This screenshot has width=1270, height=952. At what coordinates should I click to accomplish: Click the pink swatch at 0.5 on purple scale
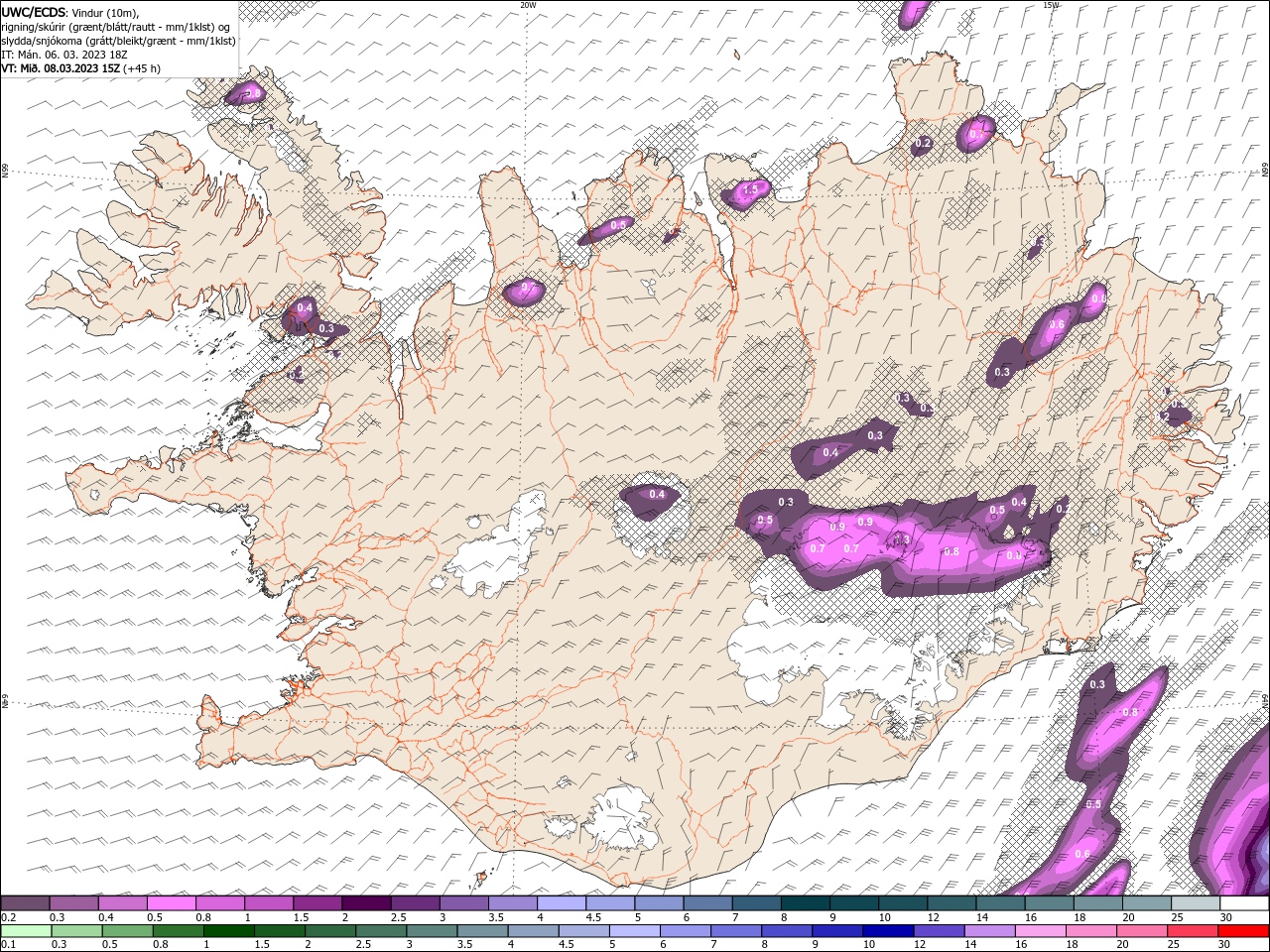click(172, 903)
